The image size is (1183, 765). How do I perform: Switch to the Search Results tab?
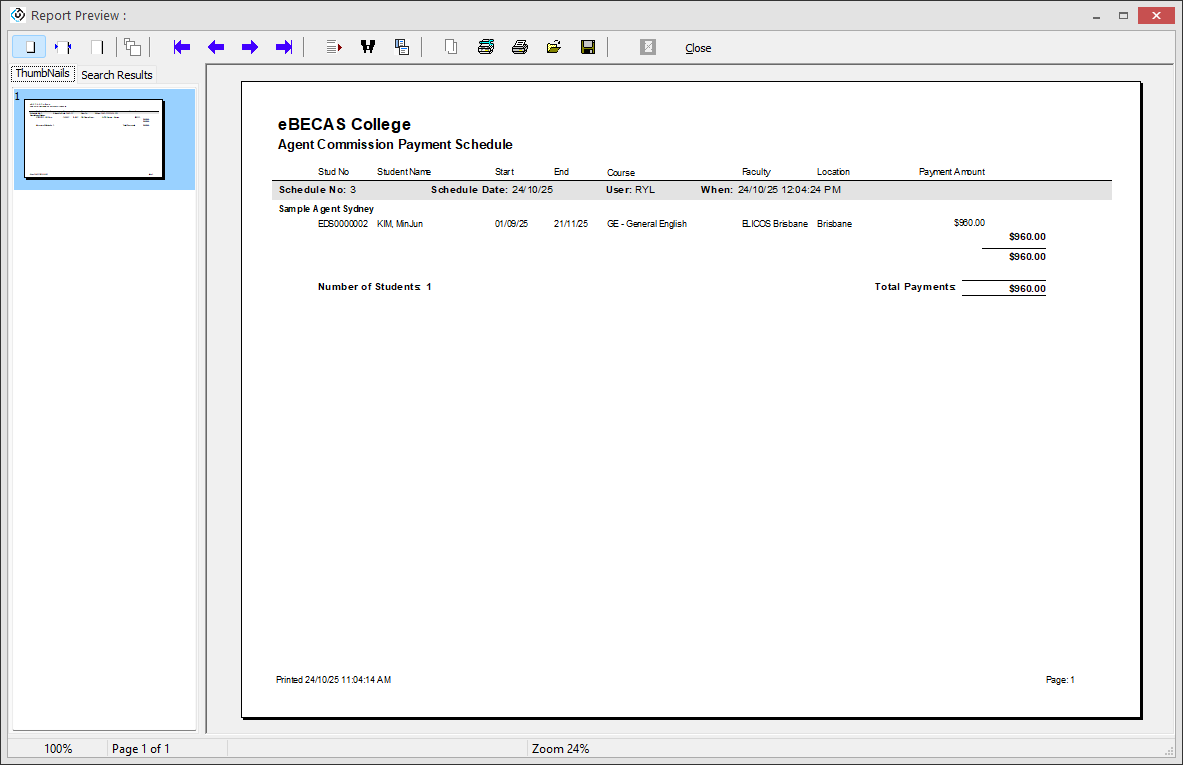click(117, 75)
